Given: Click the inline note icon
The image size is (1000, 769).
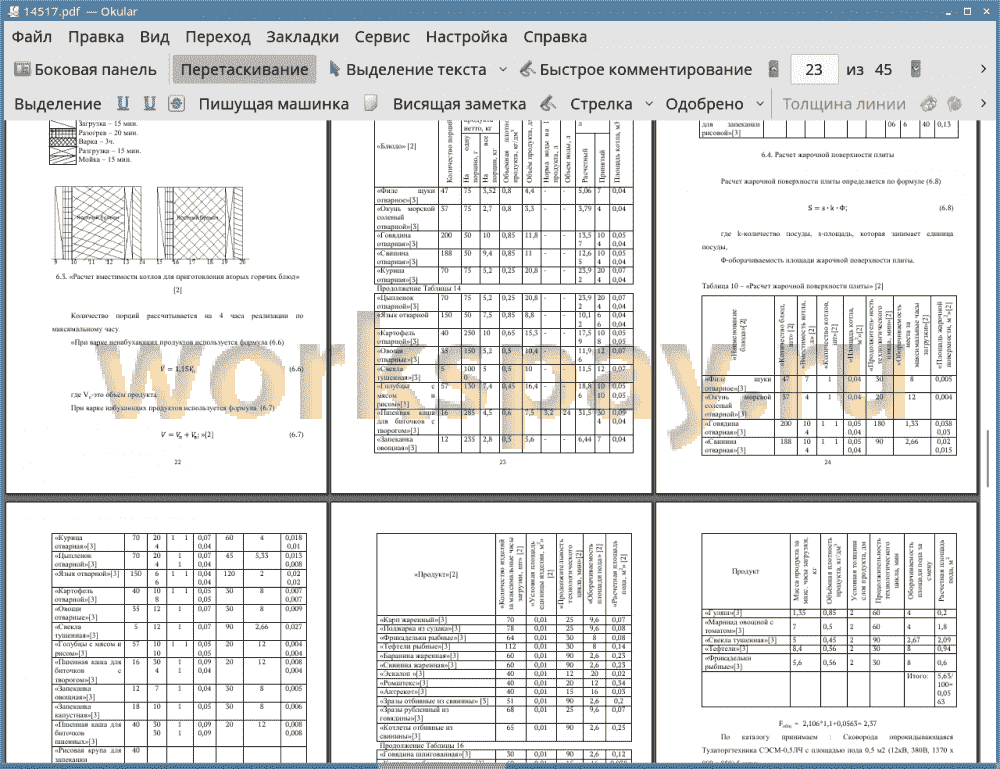Looking at the screenshot, I should click(x=371, y=104).
